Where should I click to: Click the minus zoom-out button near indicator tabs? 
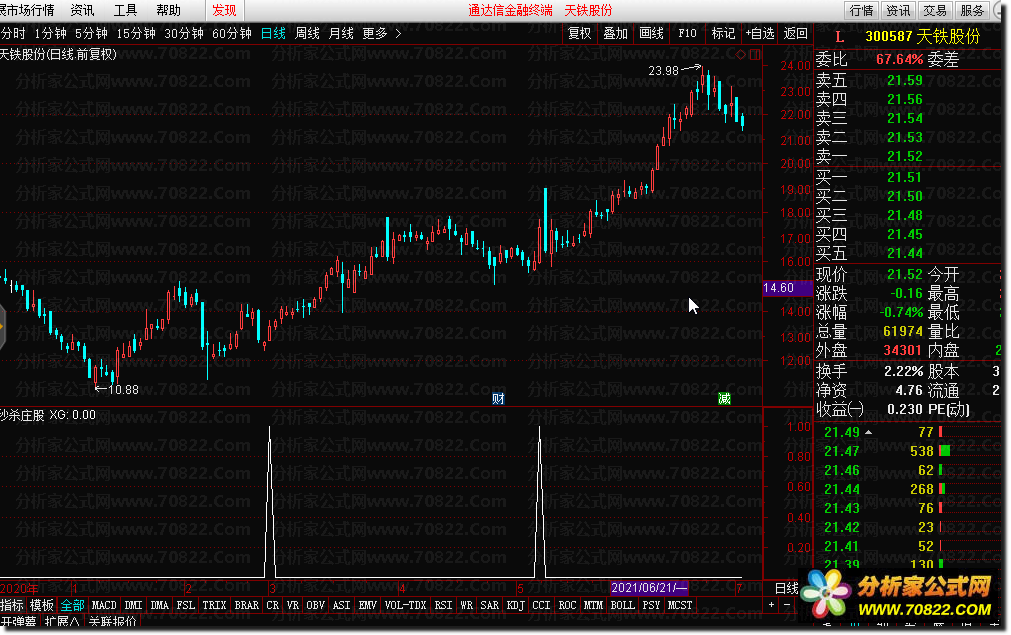(787, 605)
